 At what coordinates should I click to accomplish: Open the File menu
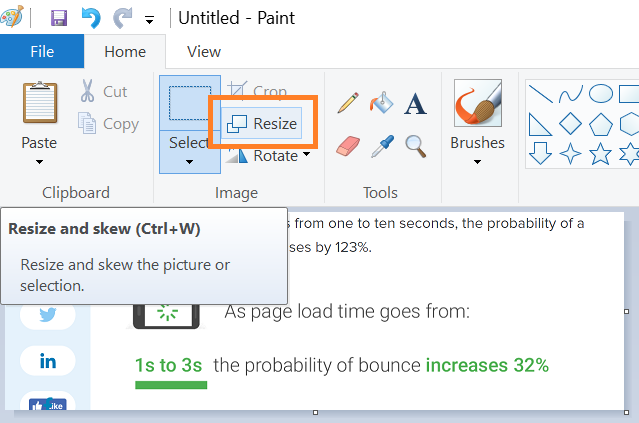[x=42, y=51]
